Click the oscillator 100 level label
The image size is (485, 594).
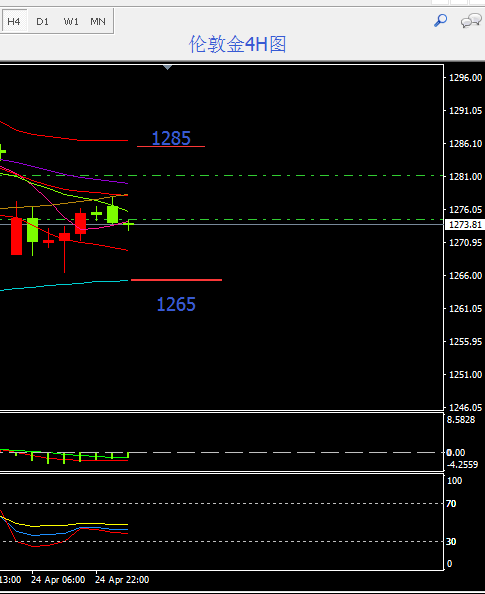(x=454, y=481)
